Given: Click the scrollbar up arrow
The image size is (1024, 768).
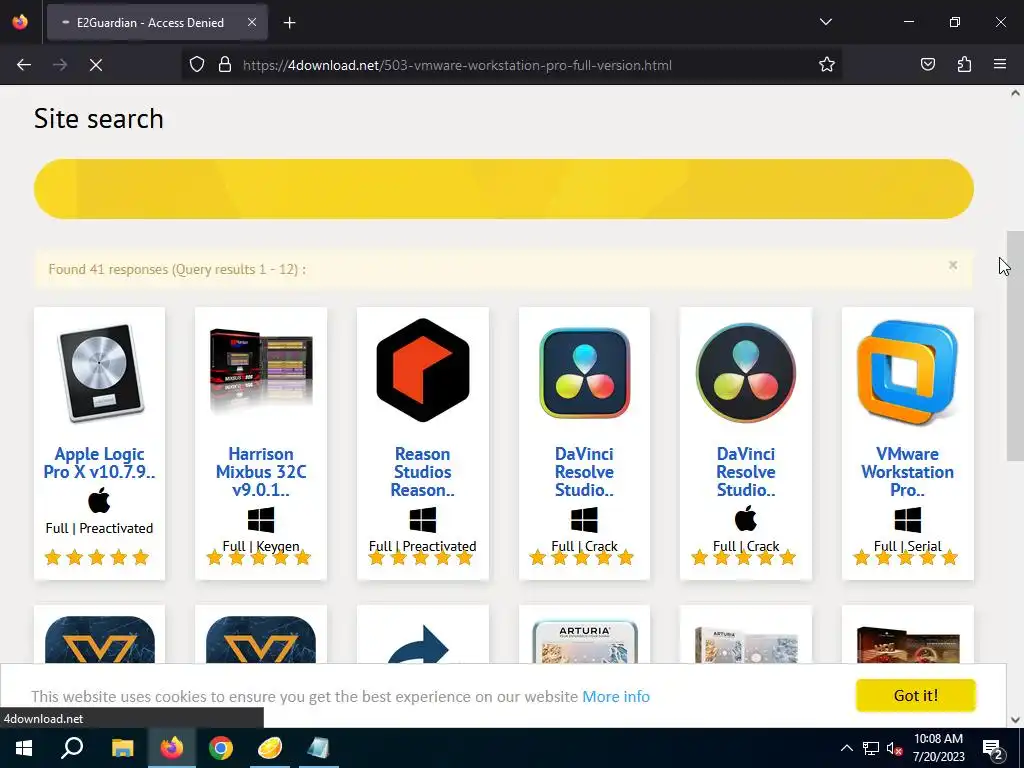Looking at the screenshot, I should click(x=1015, y=93).
